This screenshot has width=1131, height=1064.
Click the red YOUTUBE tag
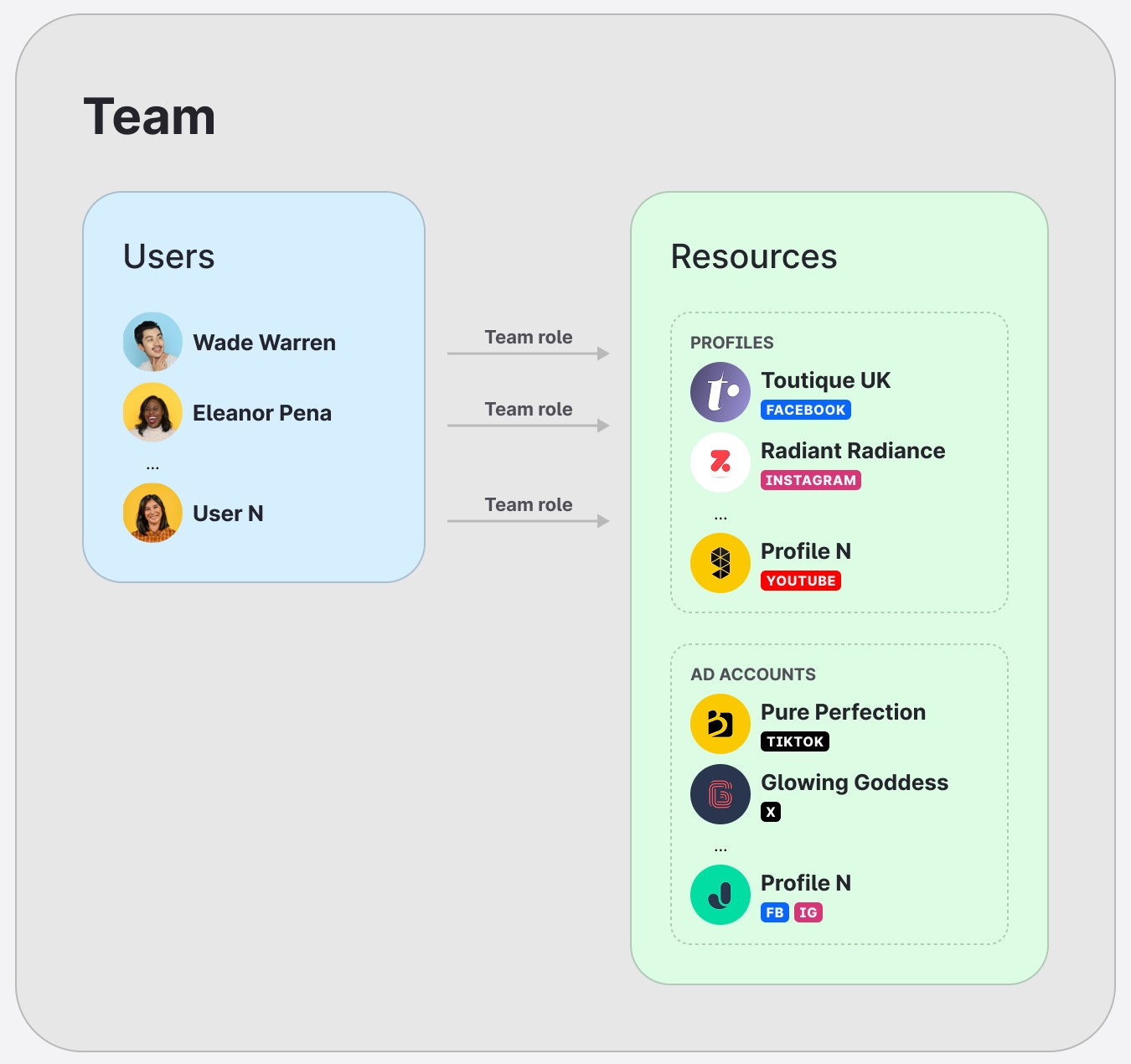pos(800,581)
